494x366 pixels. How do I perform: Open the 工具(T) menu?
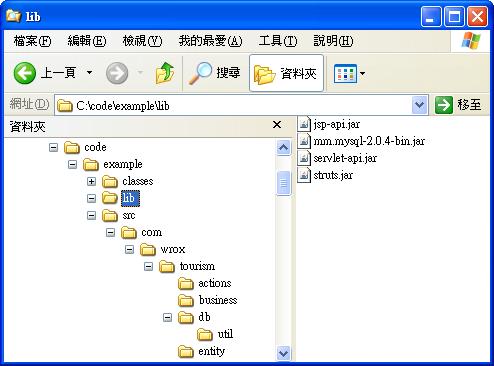pyautogui.click(x=278, y=41)
